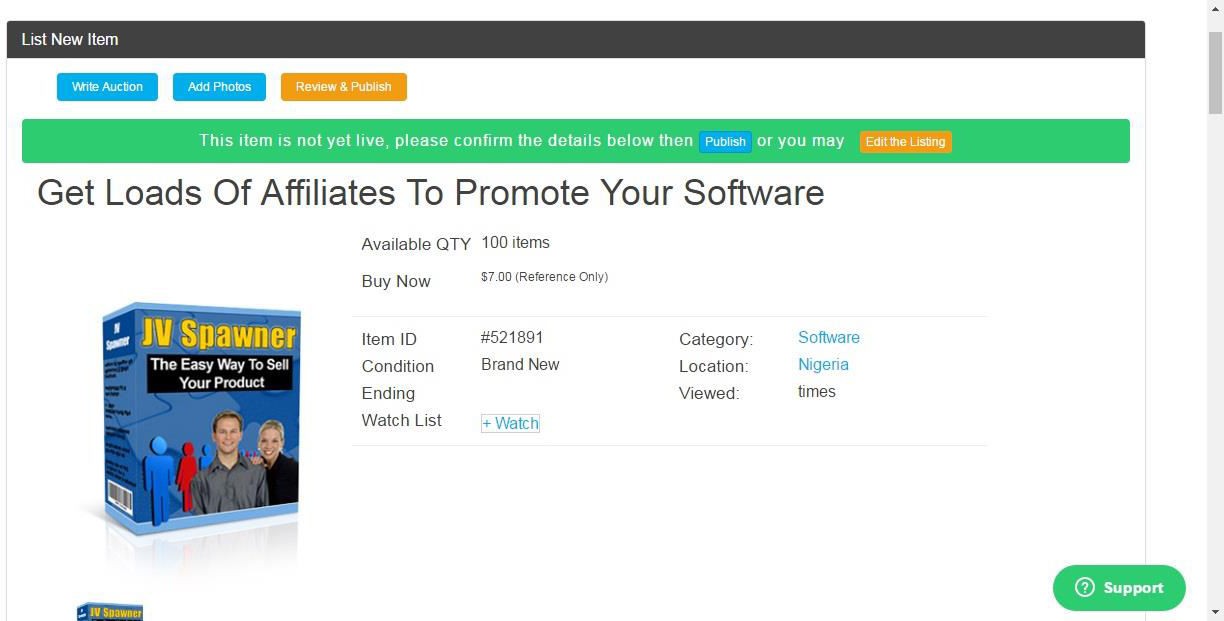Screen dimensions: 1224x621
Task: Go to the Add Photos step
Action: [x=219, y=87]
